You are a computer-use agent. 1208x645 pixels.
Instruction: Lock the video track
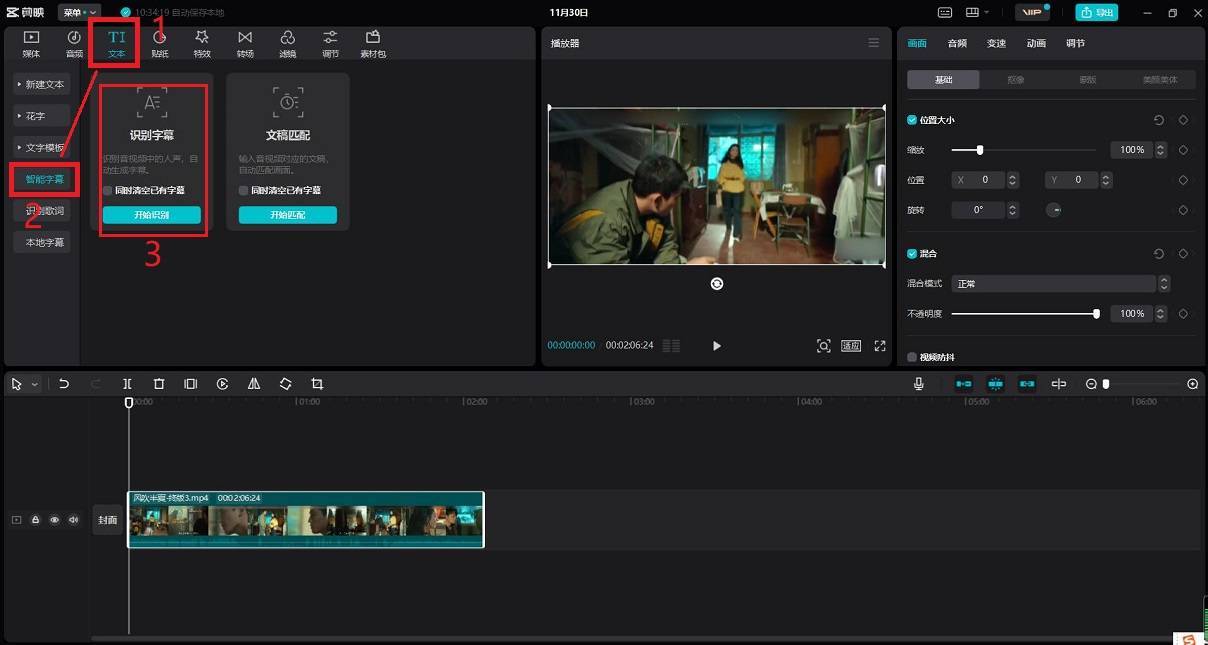tap(35, 520)
